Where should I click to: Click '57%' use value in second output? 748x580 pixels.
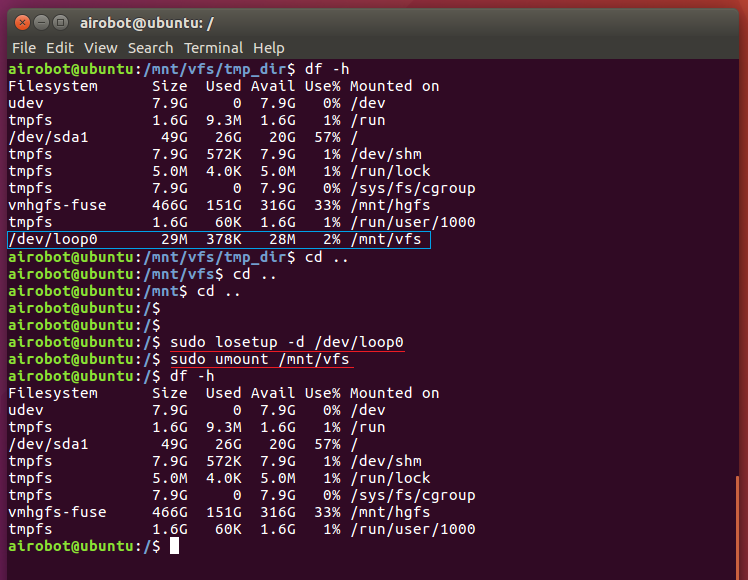[327, 444]
